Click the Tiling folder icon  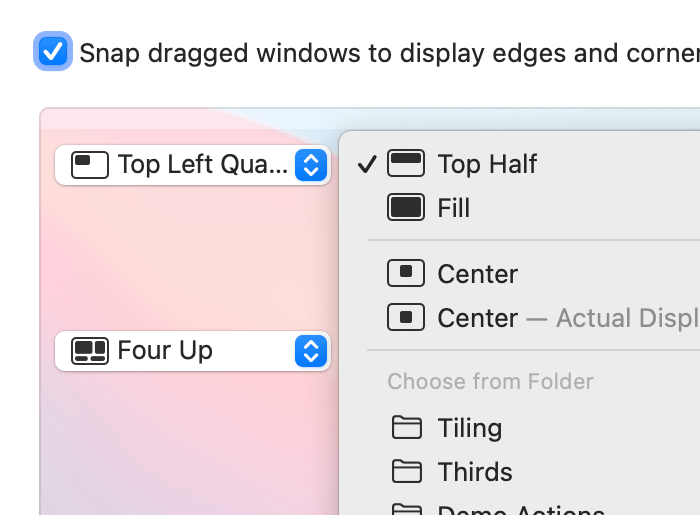click(x=406, y=428)
